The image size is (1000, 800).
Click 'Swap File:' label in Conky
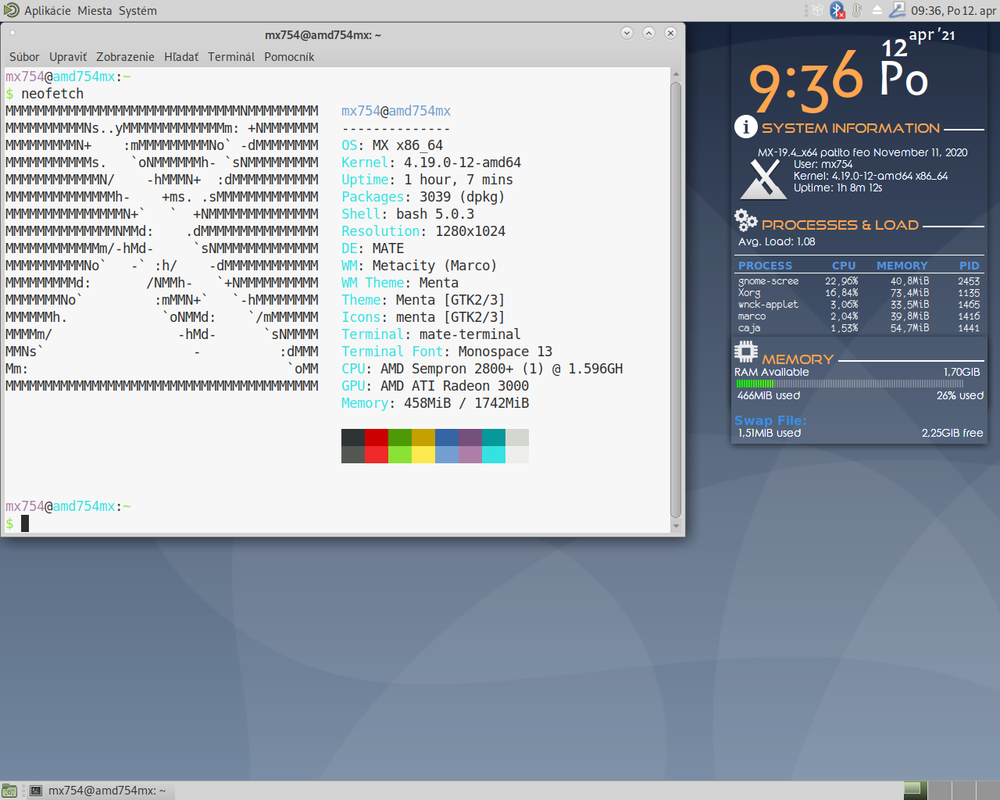[770, 420]
